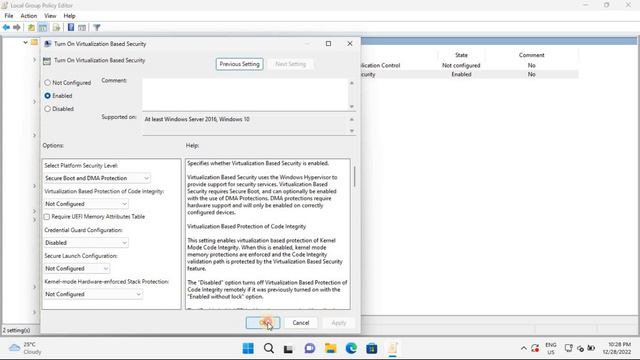This screenshot has height=360, width=640.
Task: Select the Disabled radio button
Action: tap(47, 109)
